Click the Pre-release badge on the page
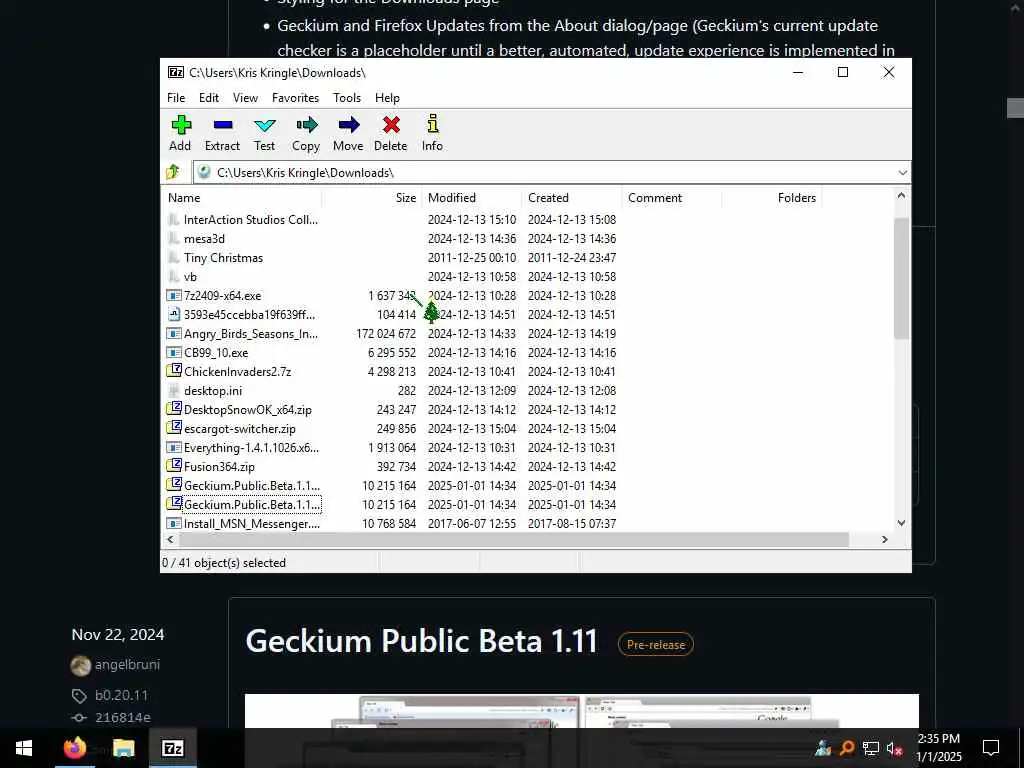1024x768 pixels. [x=656, y=645]
